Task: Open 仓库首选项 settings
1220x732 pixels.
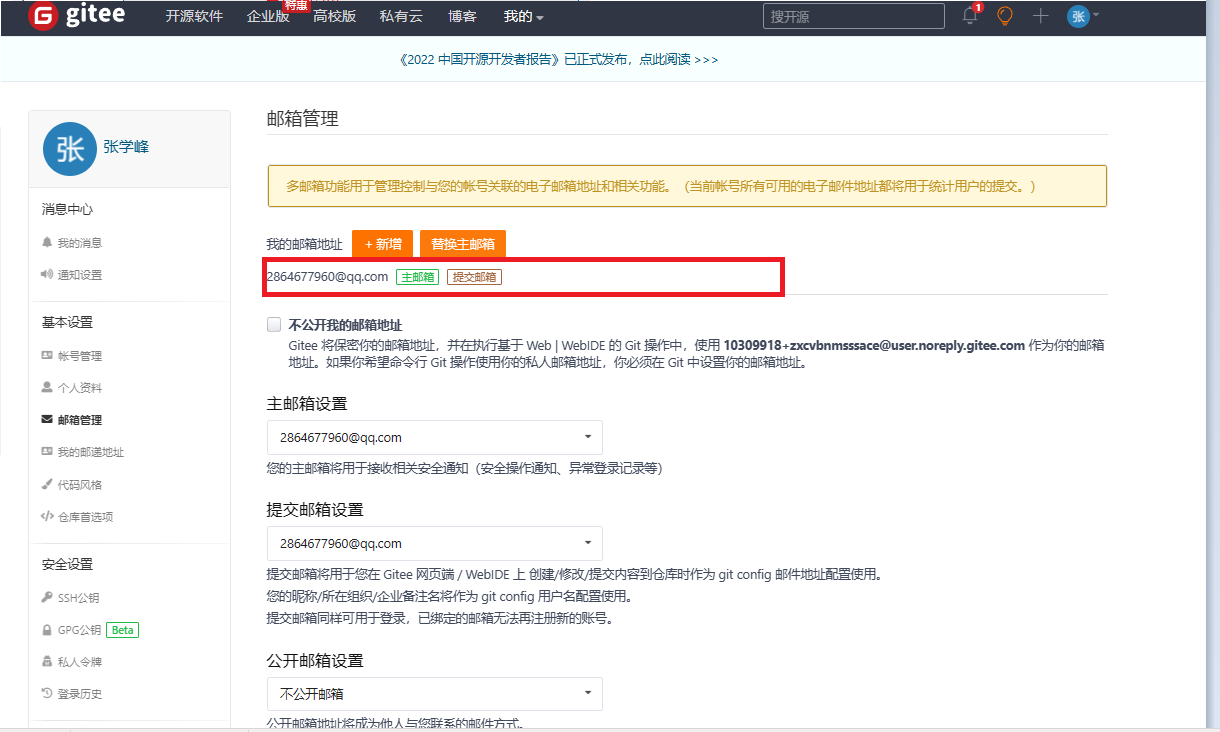Action: 85,517
